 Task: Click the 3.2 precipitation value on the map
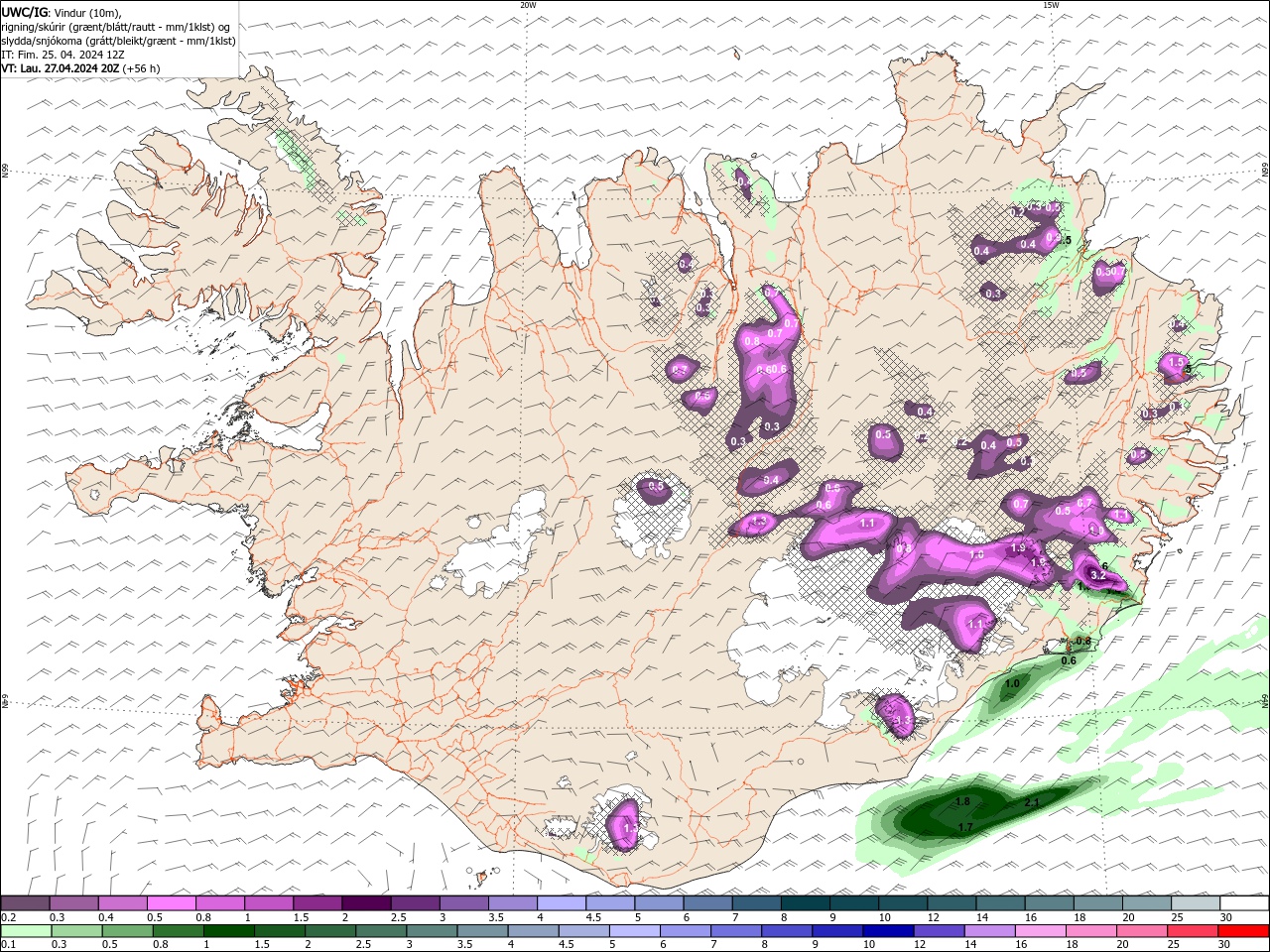(x=1097, y=575)
